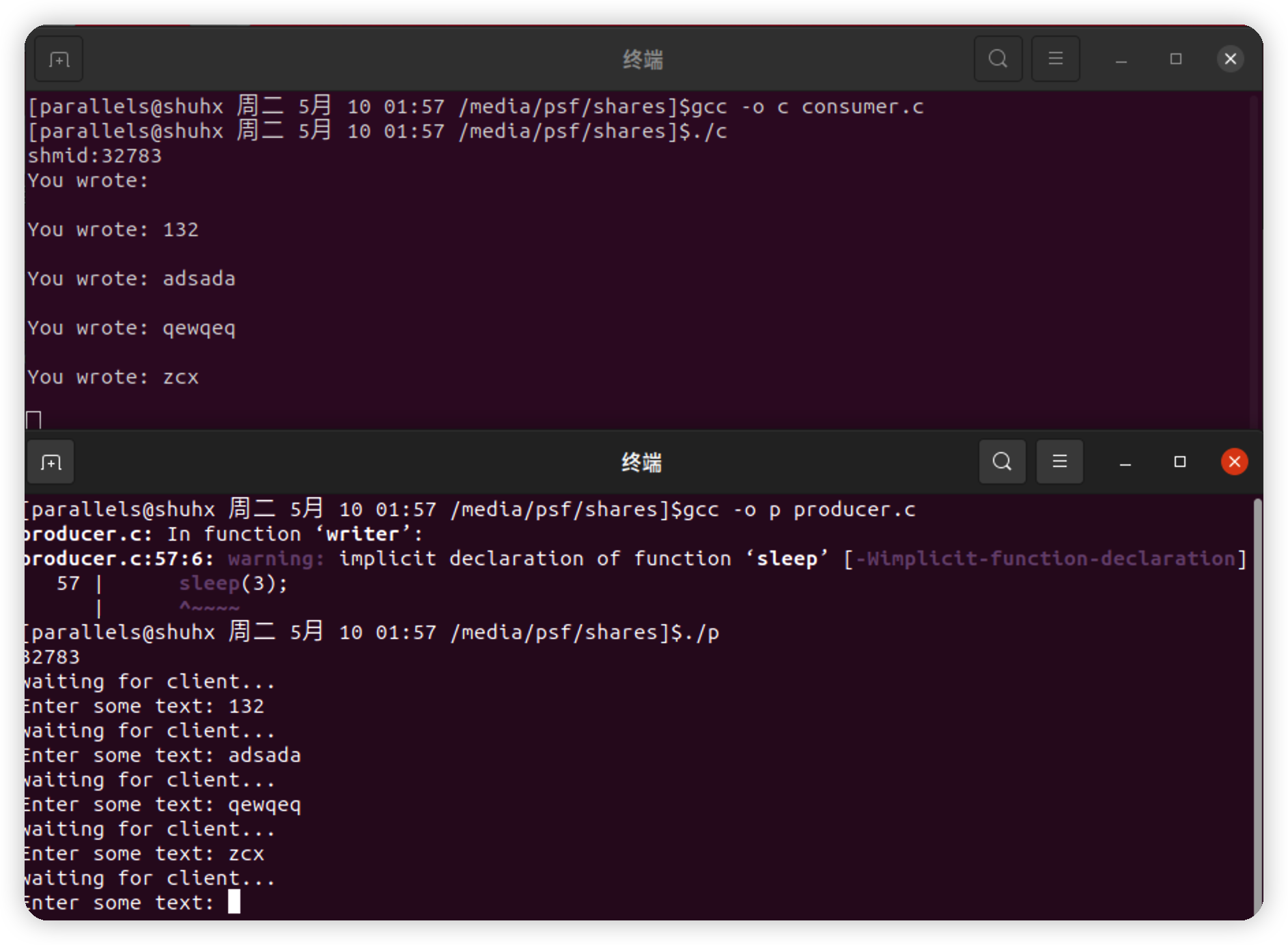Click 'writer' function name in compiler output
The height and width of the screenshot is (945, 1288).
363,535
